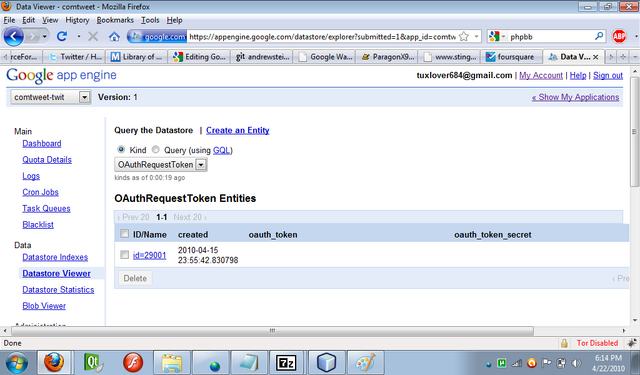Image resolution: width=640 pixels, height=375 pixels.
Task: Open the Bookmarks menu
Action: coord(115,20)
